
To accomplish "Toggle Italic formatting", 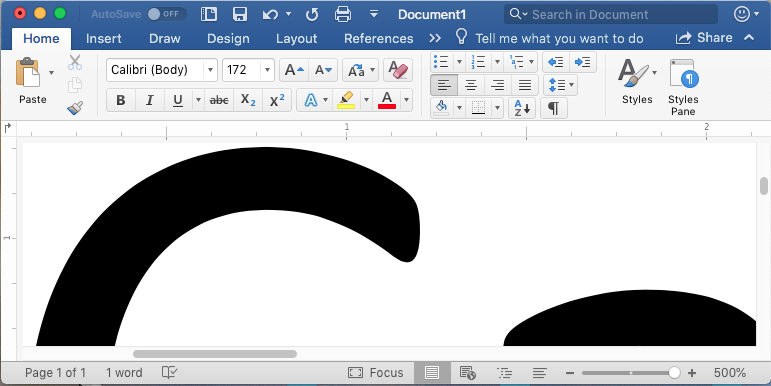I will tap(149, 100).
